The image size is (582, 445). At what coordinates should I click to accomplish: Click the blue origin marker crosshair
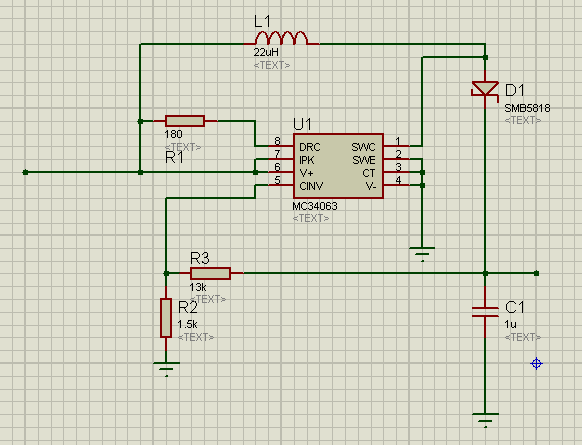click(536, 363)
